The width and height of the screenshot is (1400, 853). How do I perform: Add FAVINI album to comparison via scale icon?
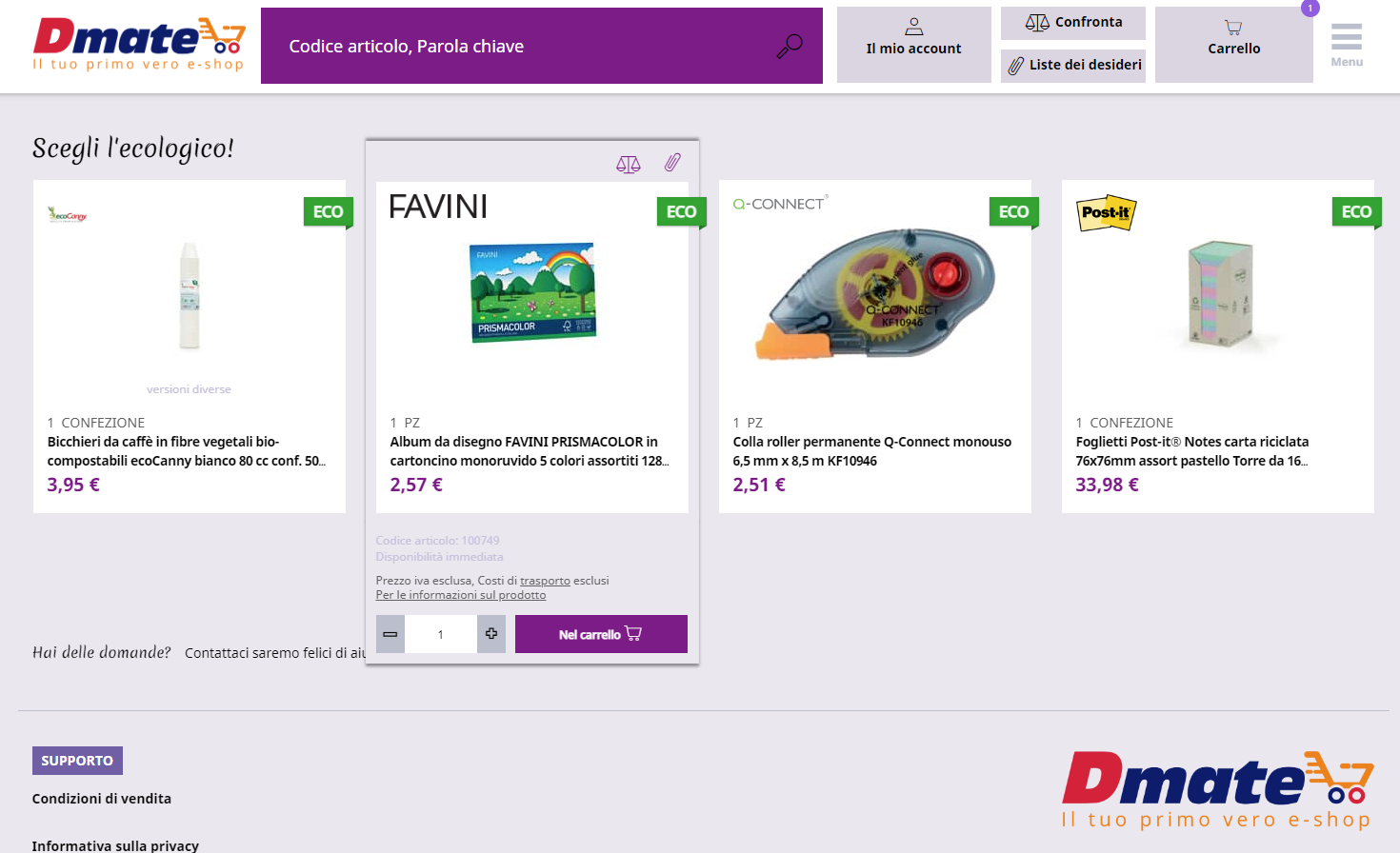tap(629, 165)
